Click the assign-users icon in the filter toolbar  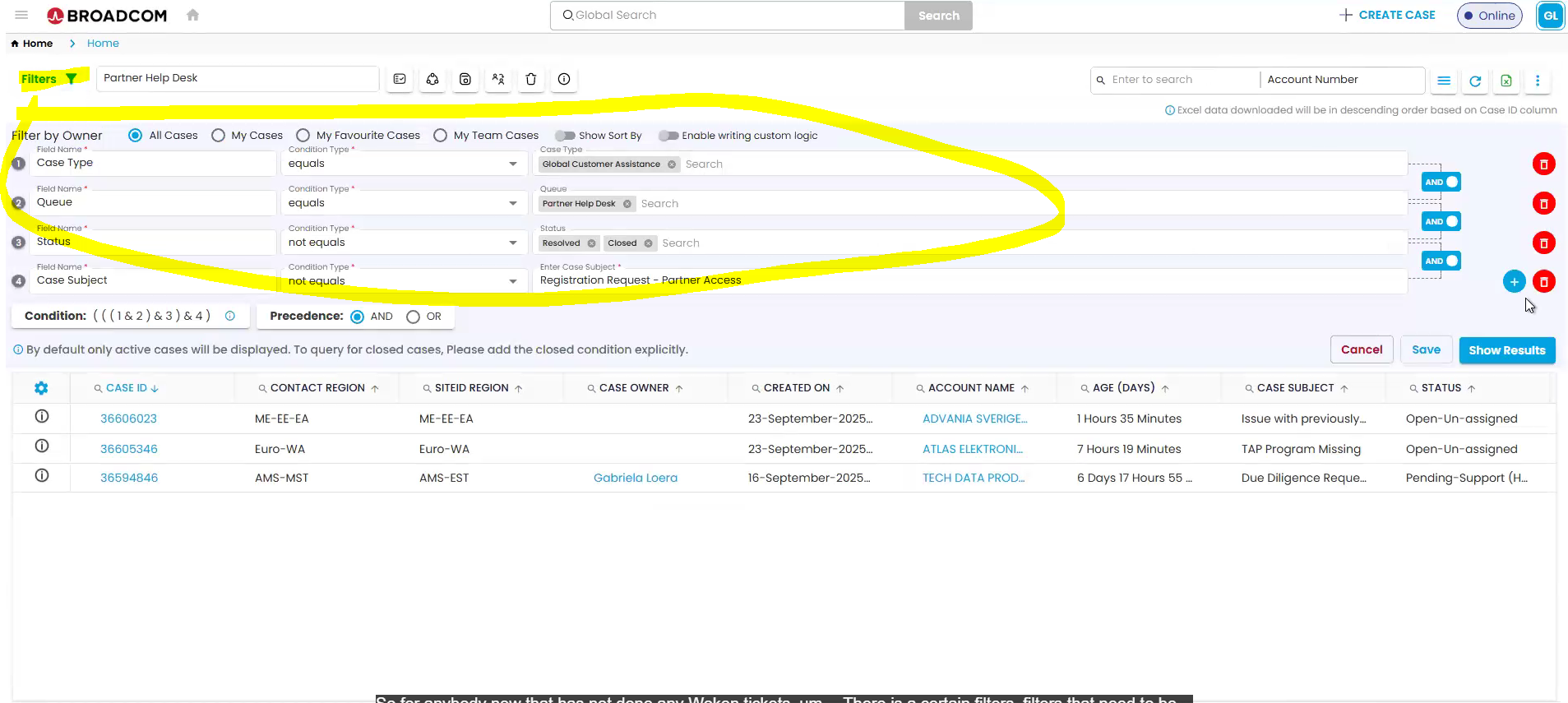click(498, 79)
